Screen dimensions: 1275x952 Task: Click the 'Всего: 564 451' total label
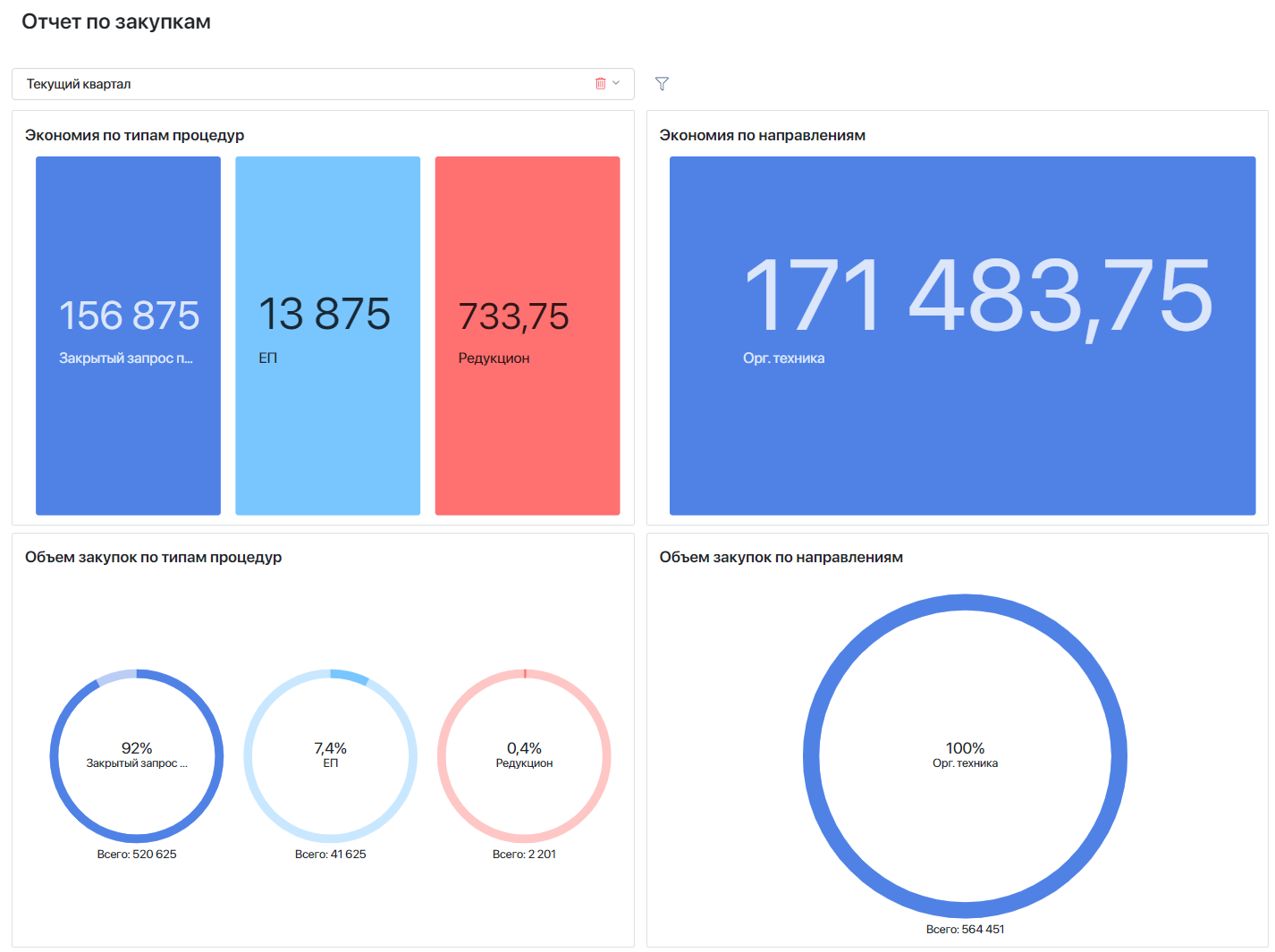(x=965, y=930)
